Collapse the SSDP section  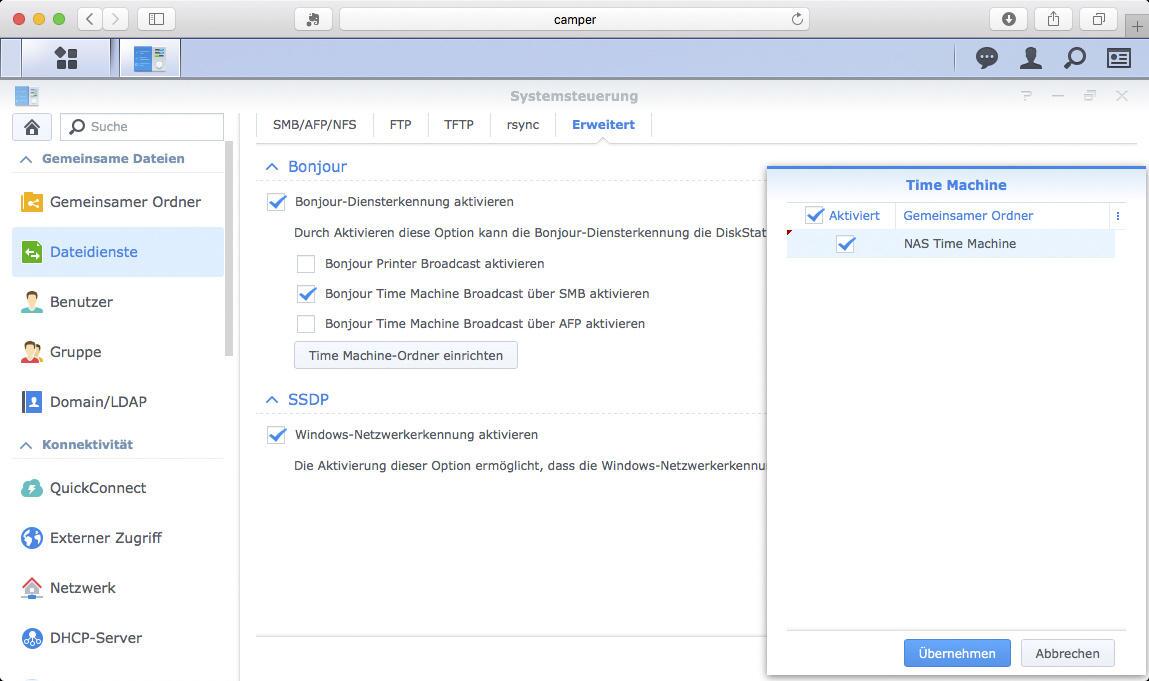[272, 399]
